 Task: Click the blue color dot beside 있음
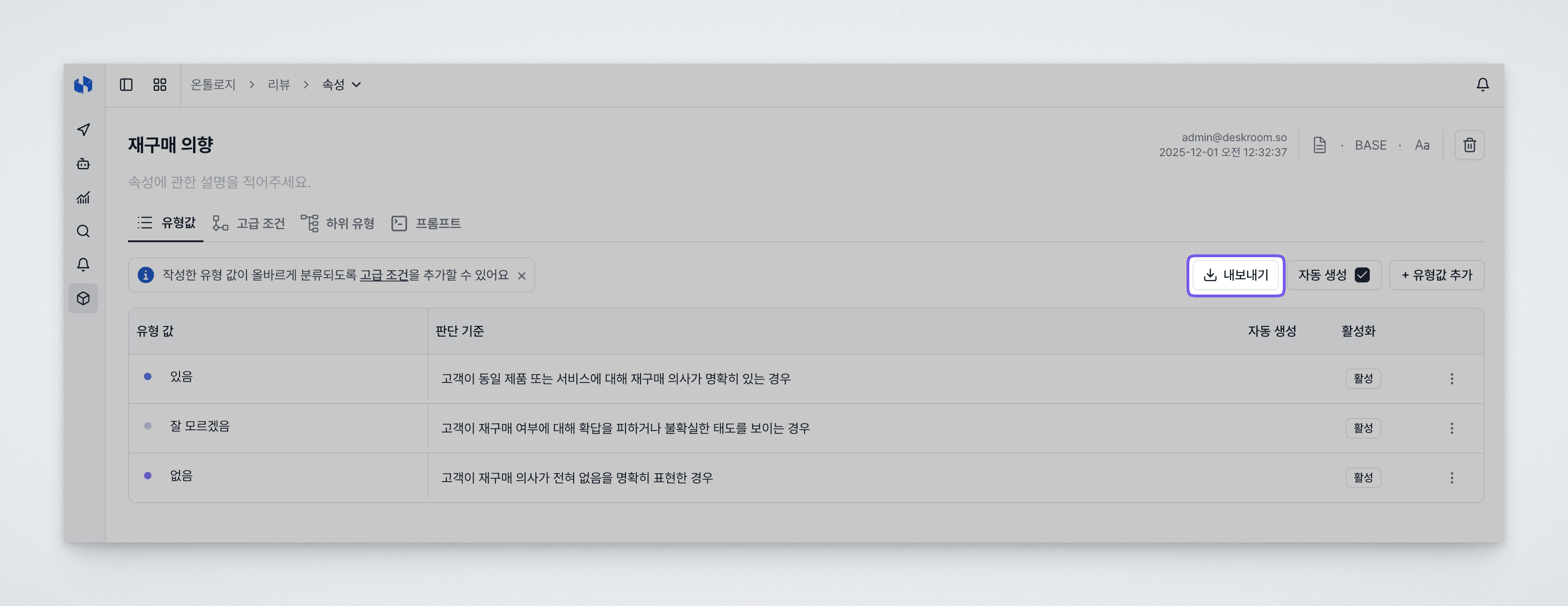click(147, 376)
